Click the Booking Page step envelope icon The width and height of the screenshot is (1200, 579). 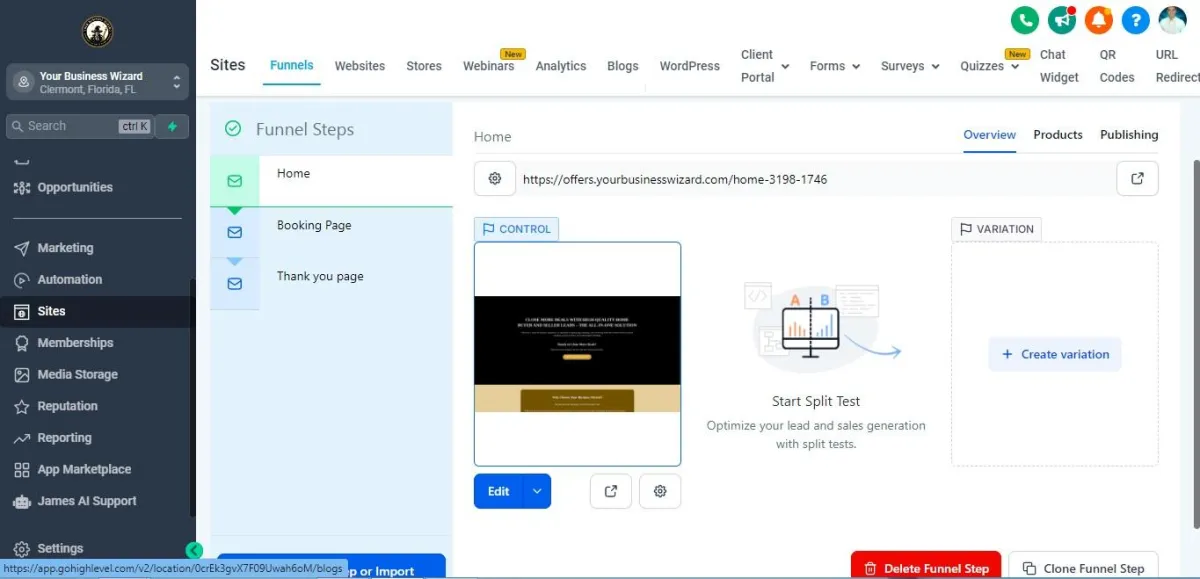234,232
